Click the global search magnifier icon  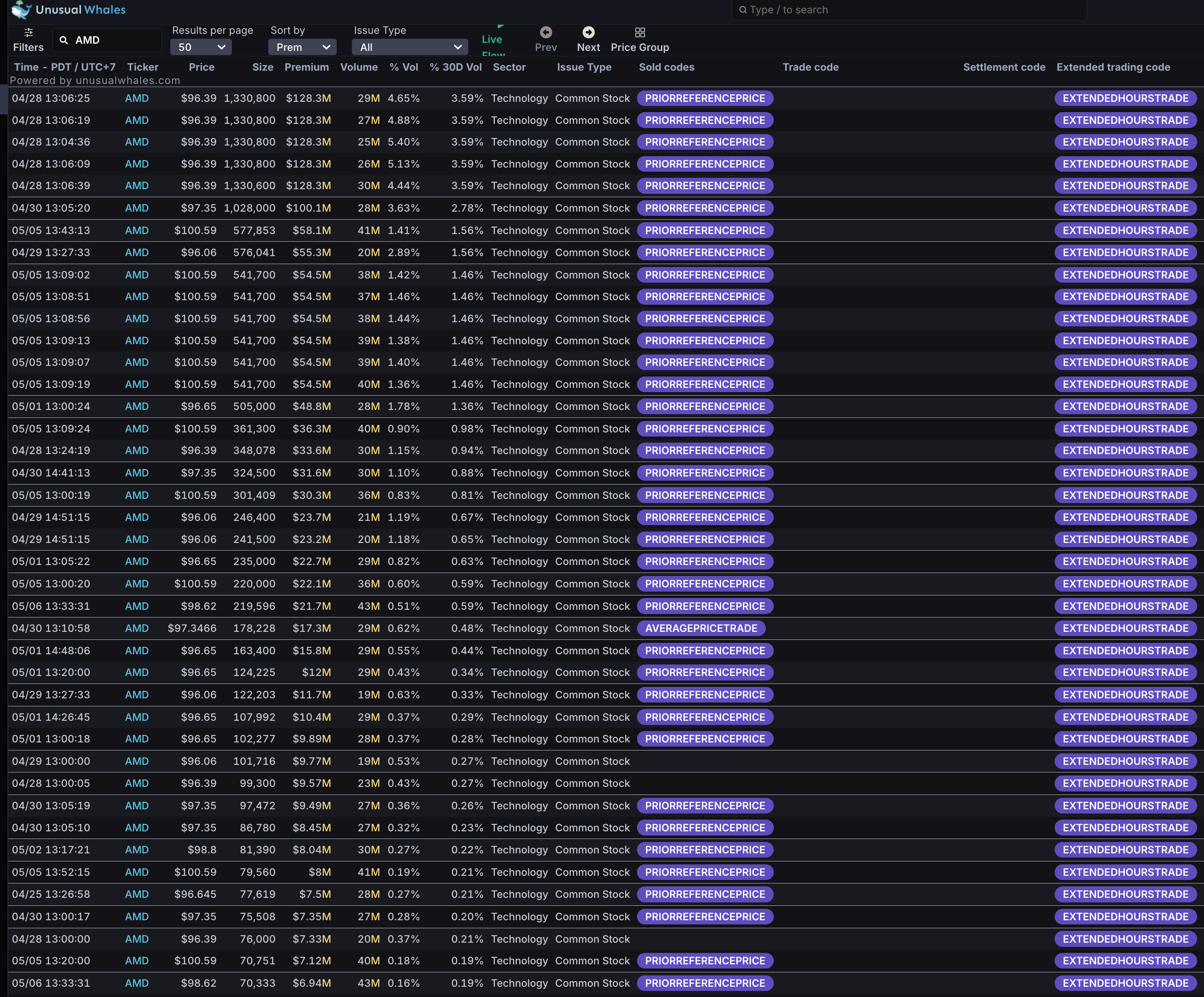(x=743, y=10)
